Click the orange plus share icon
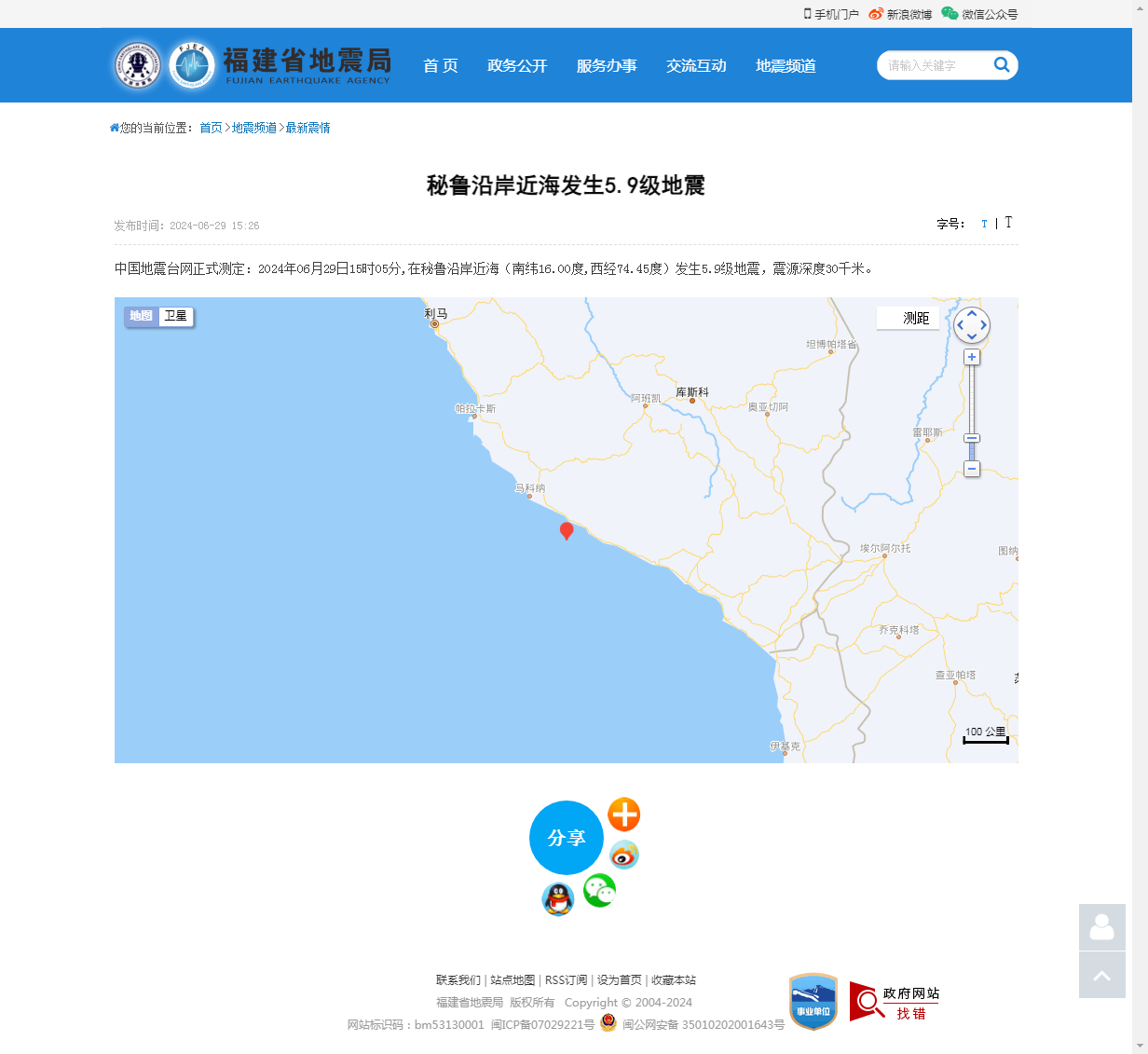The width and height of the screenshot is (1148, 1054). coord(624,814)
